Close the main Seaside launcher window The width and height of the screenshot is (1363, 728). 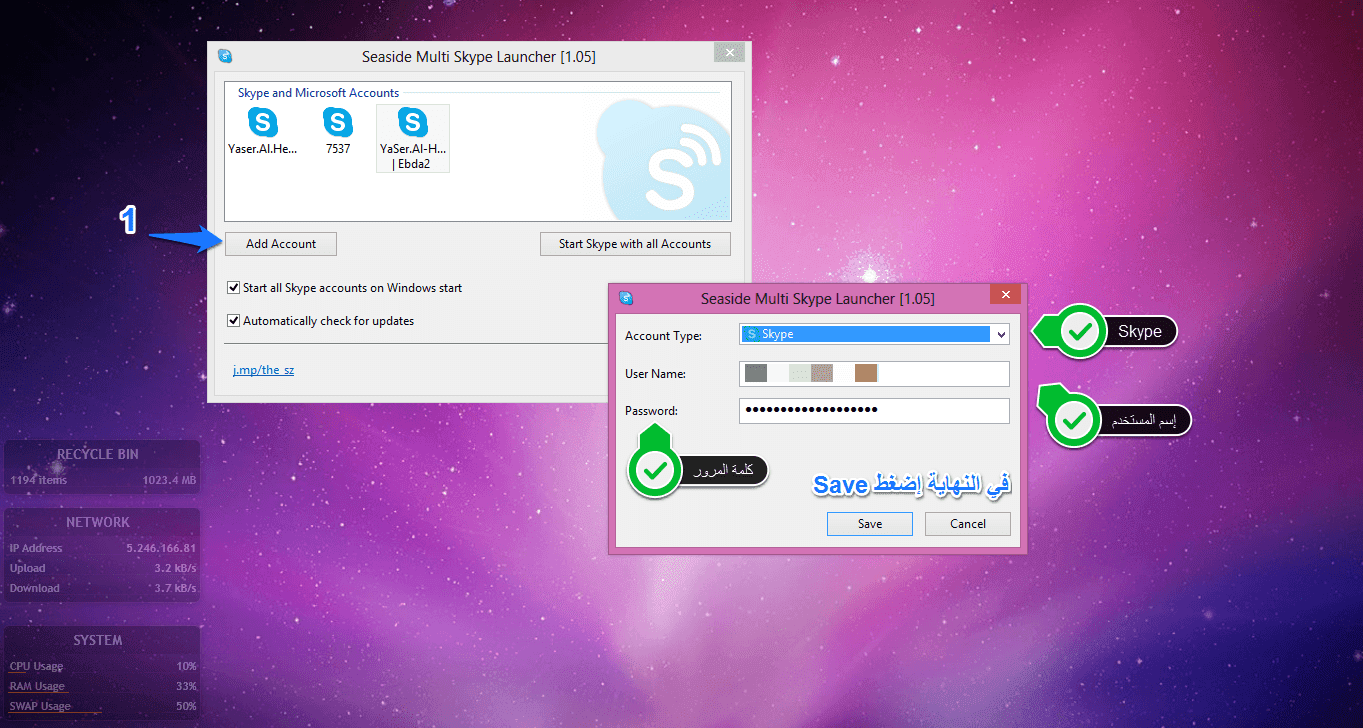pos(730,52)
